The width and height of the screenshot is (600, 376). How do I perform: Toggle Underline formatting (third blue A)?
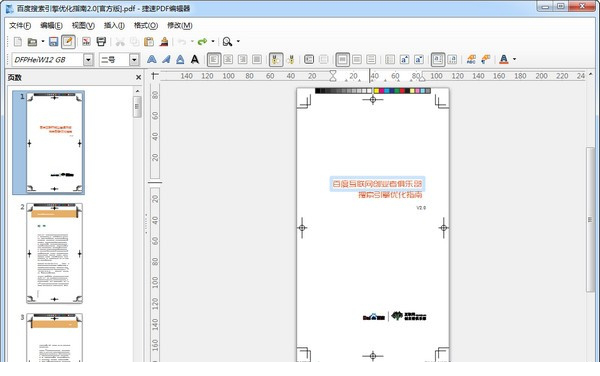(180, 59)
